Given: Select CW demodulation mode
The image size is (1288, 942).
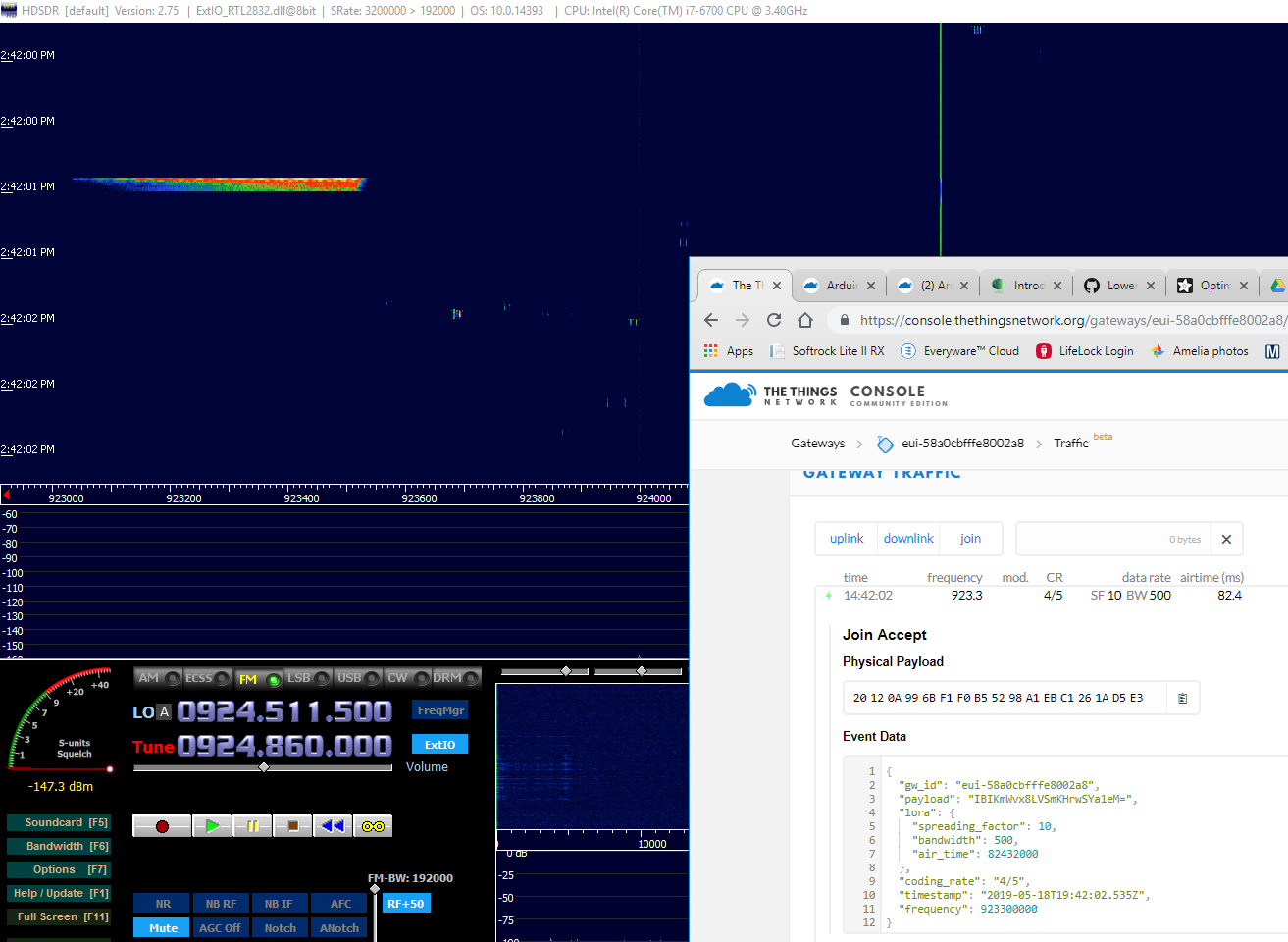Looking at the screenshot, I should [x=408, y=678].
